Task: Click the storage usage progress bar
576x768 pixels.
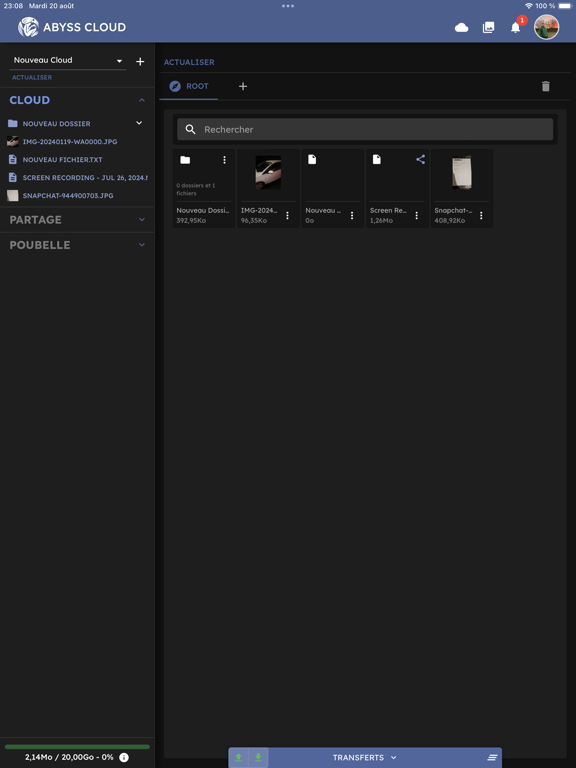Action: [77, 746]
